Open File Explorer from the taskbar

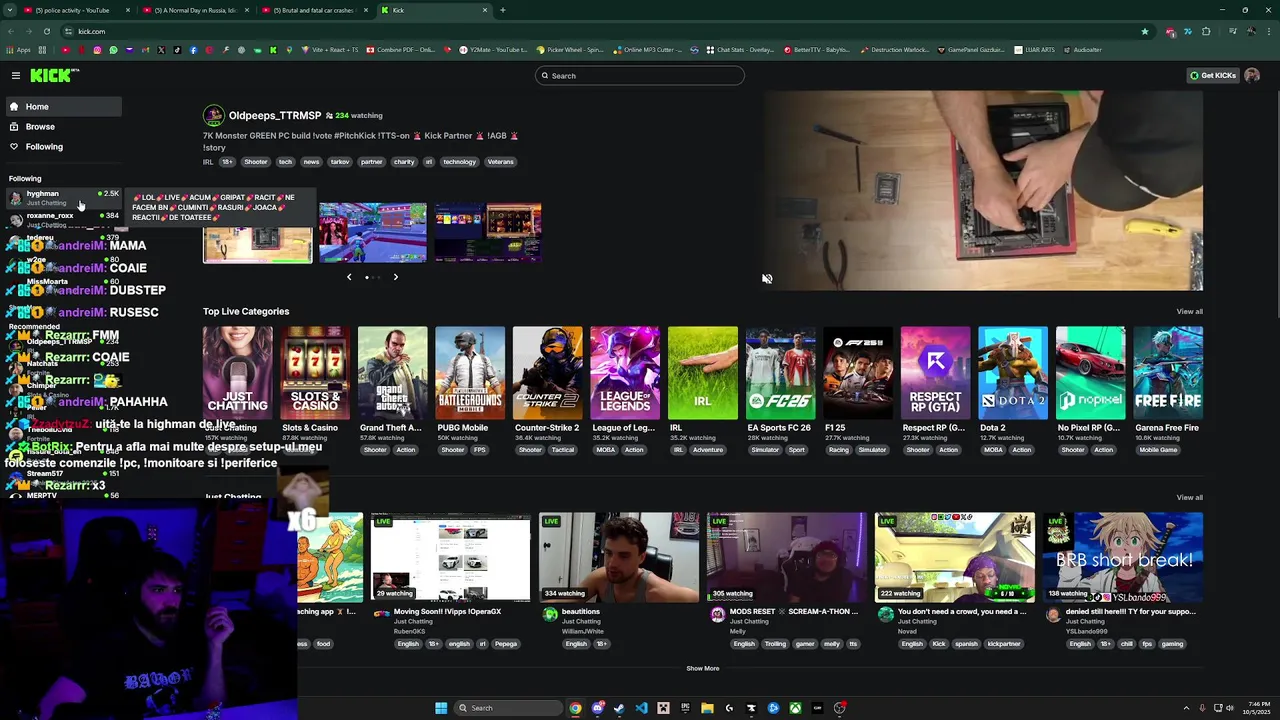click(707, 708)
